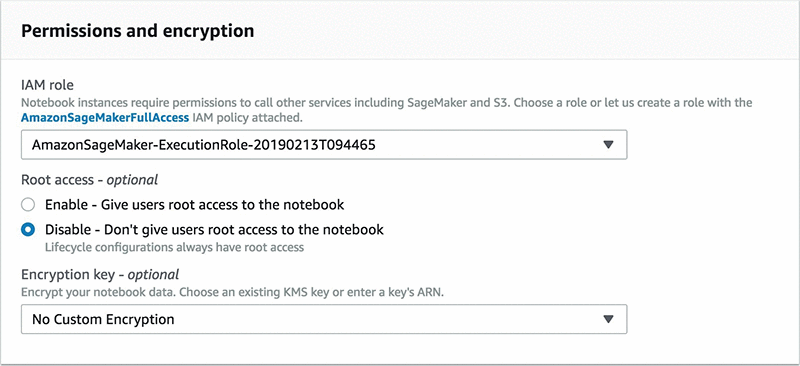Click the Permissions and encryption section heading
This screenshot has height=366, width=800.
(138, 31)
